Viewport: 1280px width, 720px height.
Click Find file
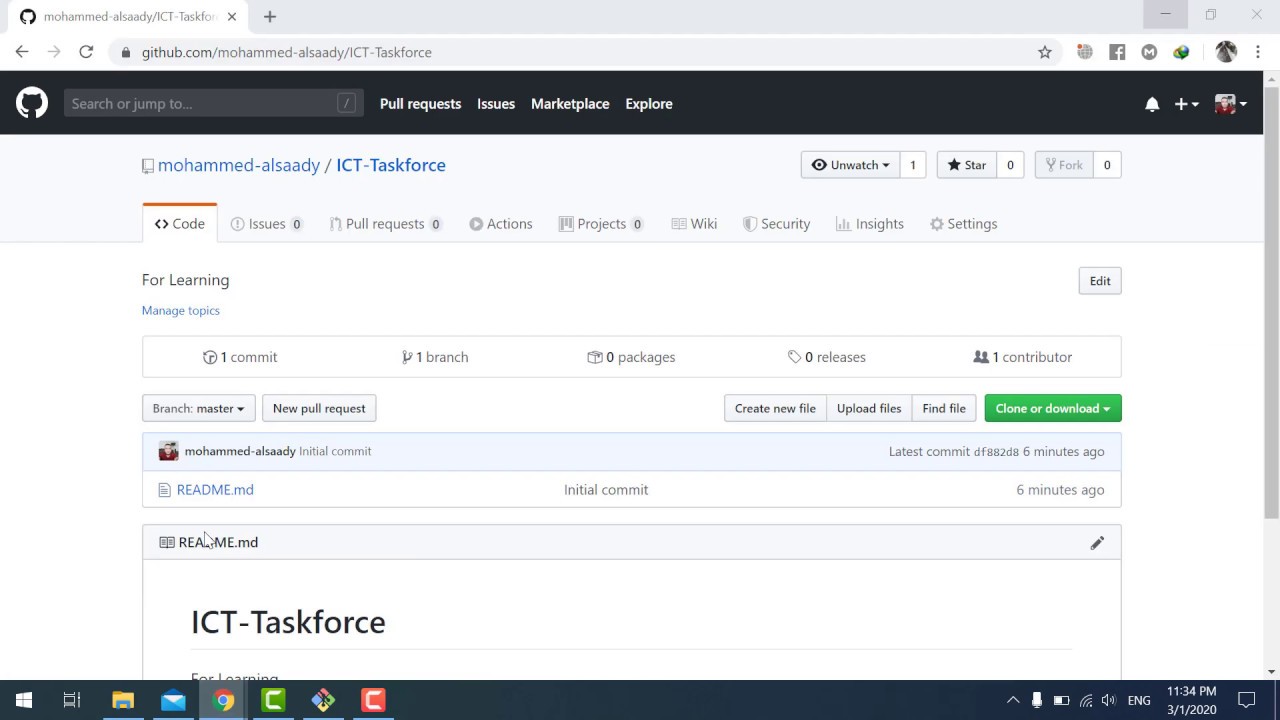(x=944, y=408)
